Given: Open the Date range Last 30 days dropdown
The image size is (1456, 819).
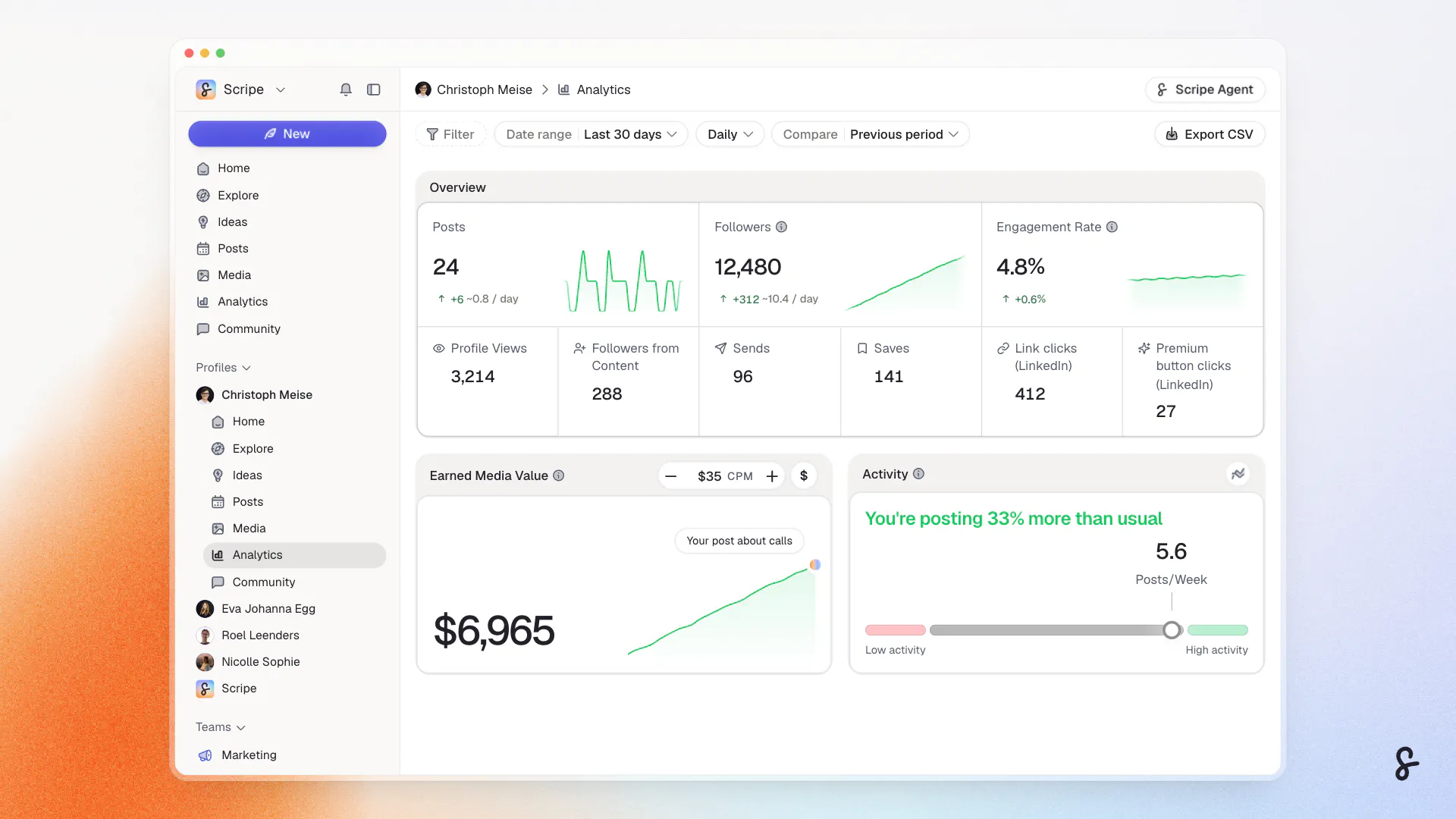Looking at the screenshot, I should coord(591,134).
